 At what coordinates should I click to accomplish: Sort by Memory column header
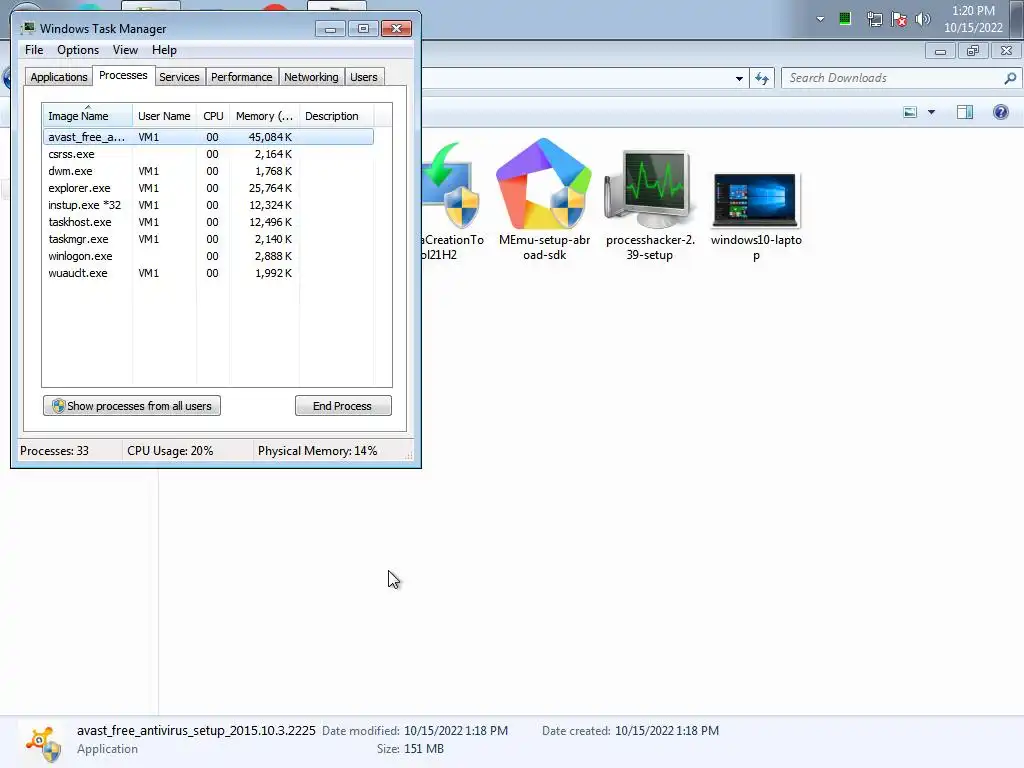(x=264, y=116)
